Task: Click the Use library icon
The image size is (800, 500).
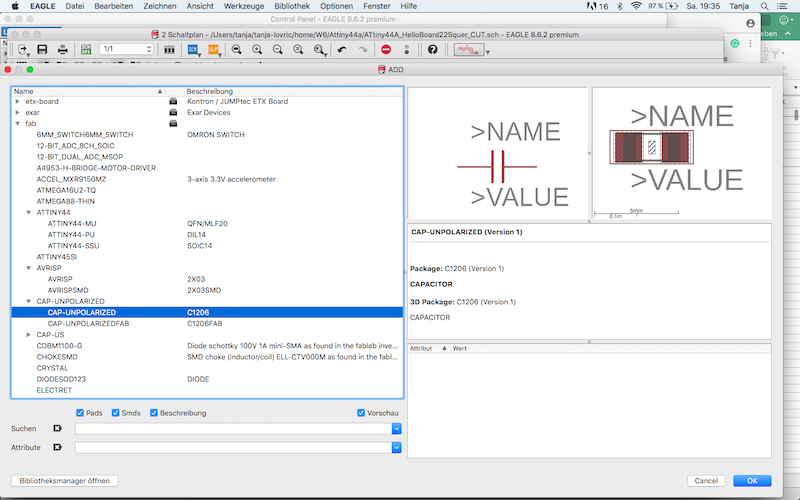Action: [169, 49]
